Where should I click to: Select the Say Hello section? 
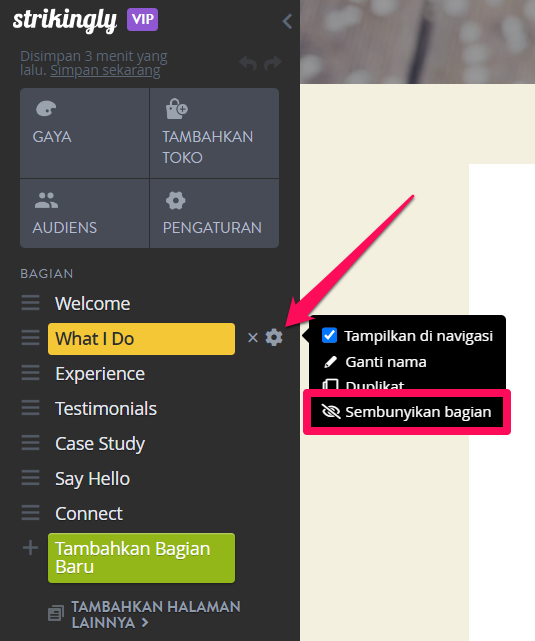[x=92, y=479]
